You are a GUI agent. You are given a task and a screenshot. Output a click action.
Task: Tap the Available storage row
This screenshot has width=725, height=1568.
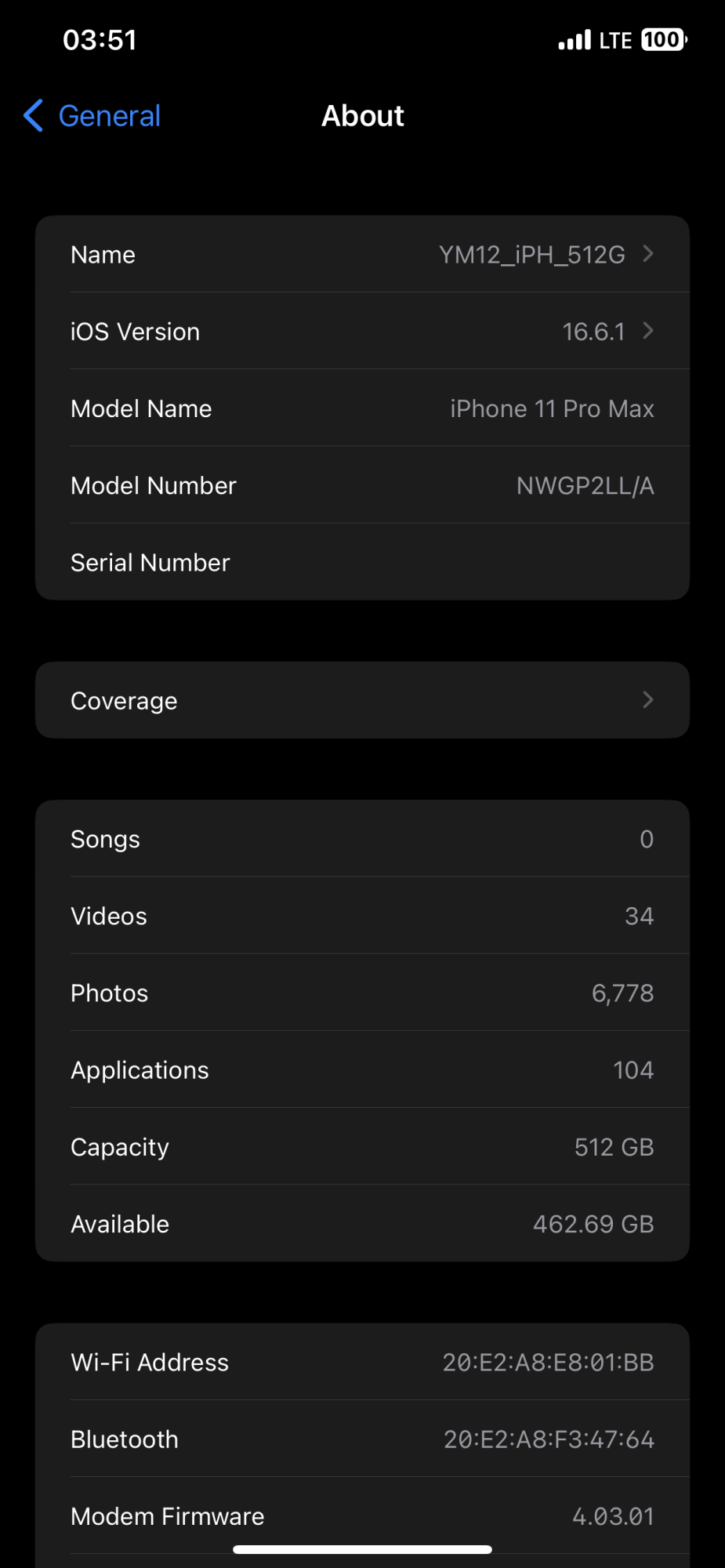(362, 1224)
